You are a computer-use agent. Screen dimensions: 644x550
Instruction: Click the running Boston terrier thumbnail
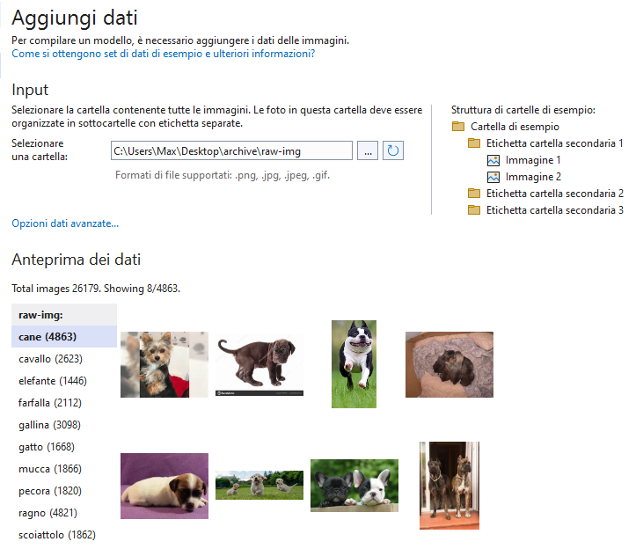[354, 364]
